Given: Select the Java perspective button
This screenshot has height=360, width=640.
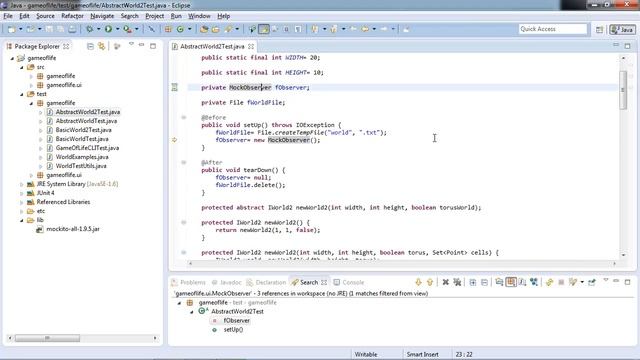Looking at the screenshot, I should (x=622, y=29).
